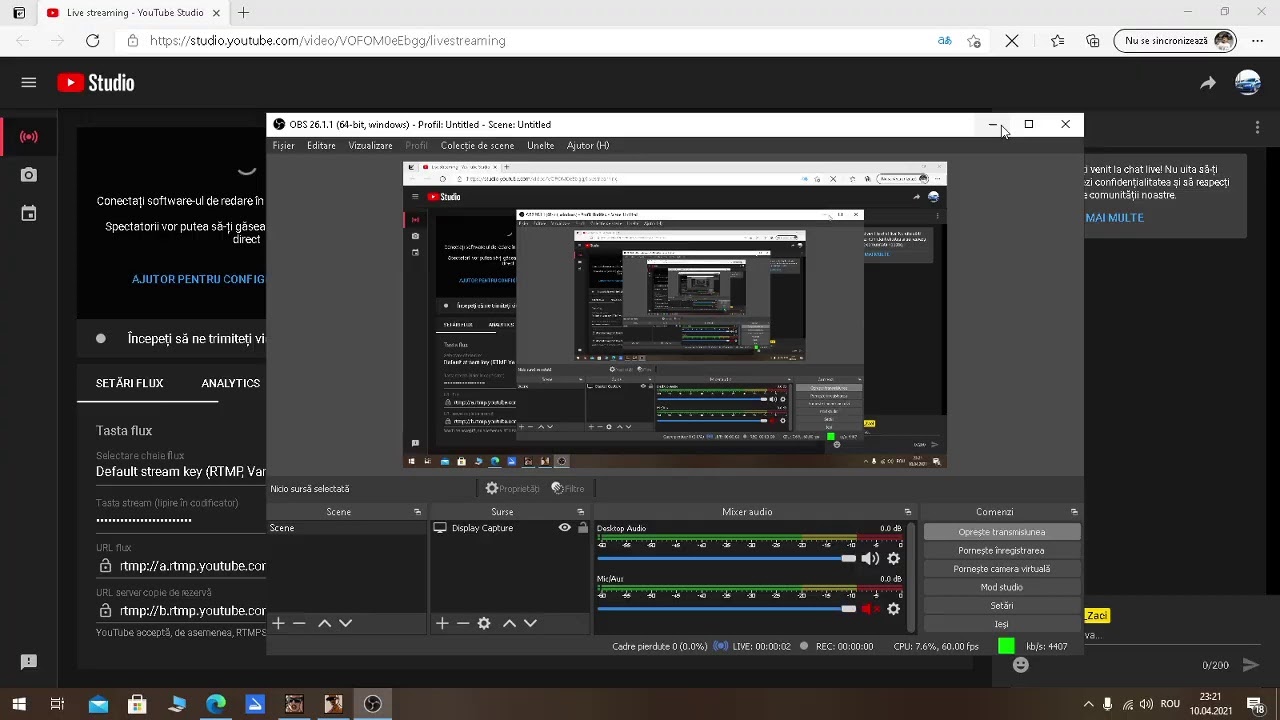The height and width of the screenshot is (720, 1280).
Task: Click Pornește camera virtuală button
Action: 1001,569
